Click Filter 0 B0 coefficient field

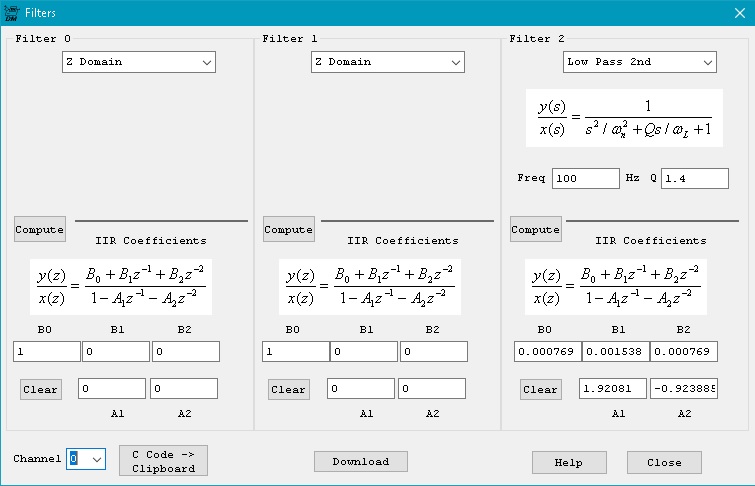[46, 352]
